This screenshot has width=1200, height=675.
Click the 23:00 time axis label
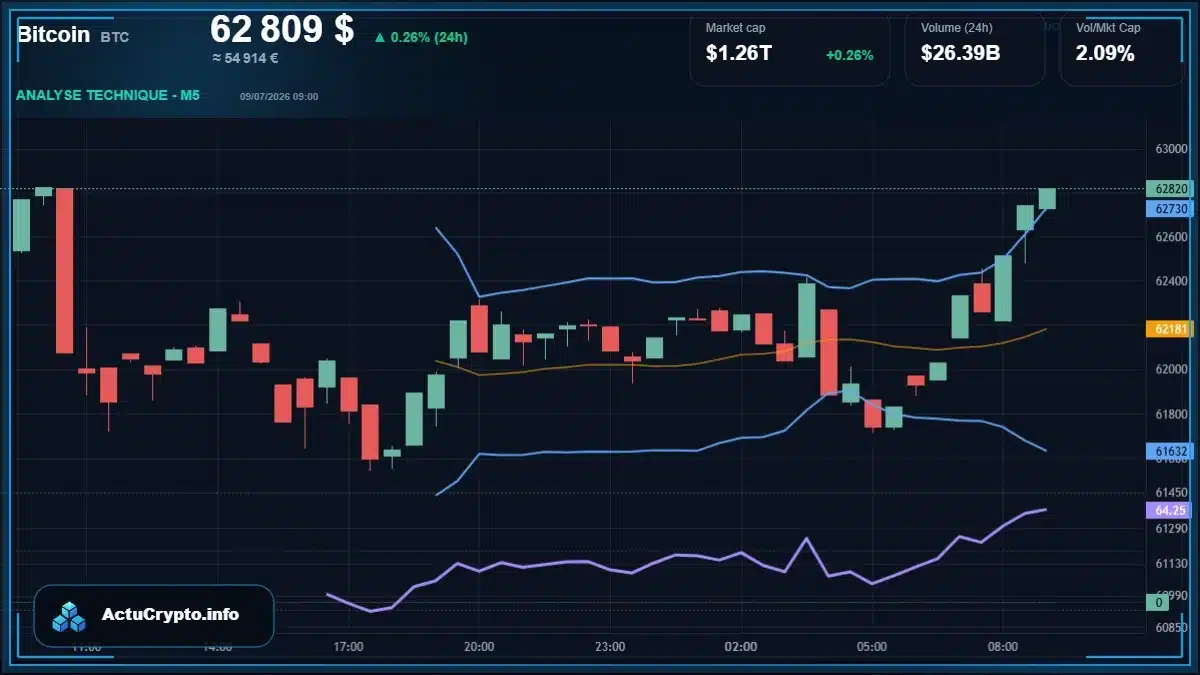click(610, 647)
